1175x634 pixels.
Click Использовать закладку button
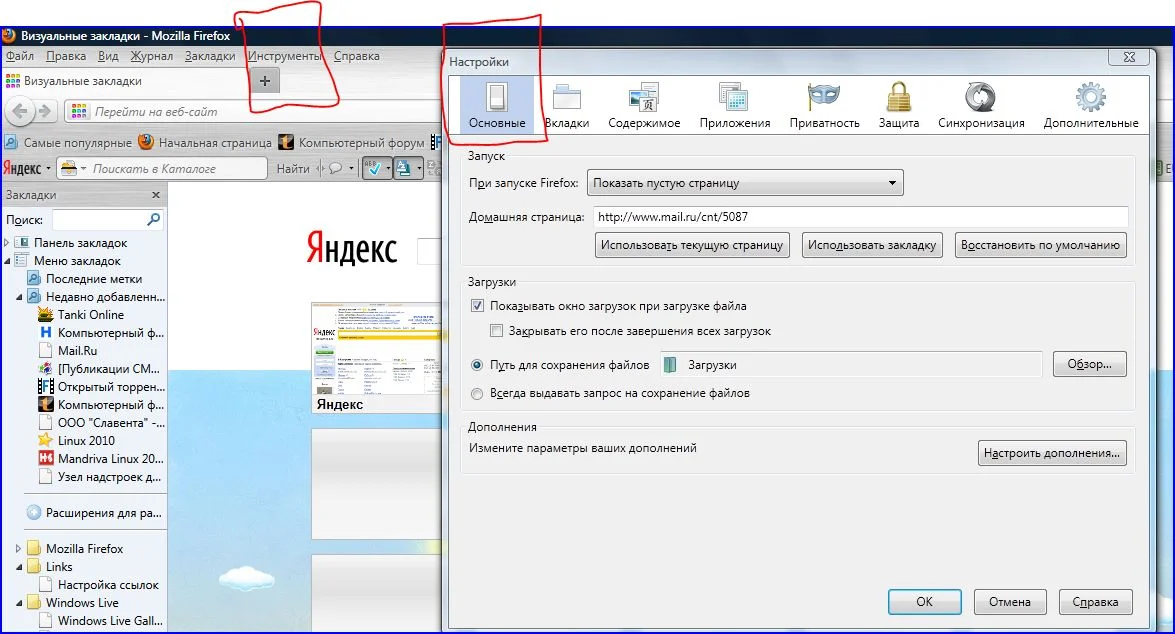pyautogui.click(x=872, y=245)
